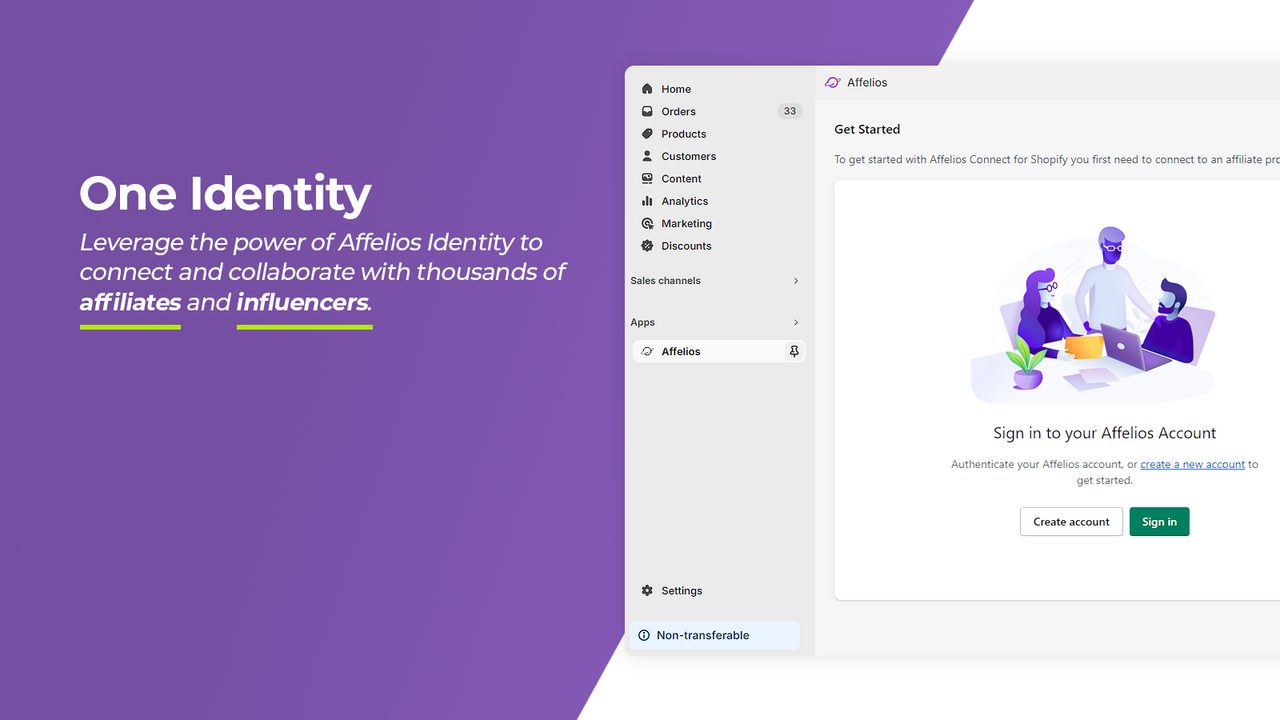Click the Home house icon
The width and height of the screenshot is (1280, 720).
click(x=647, y=89)
